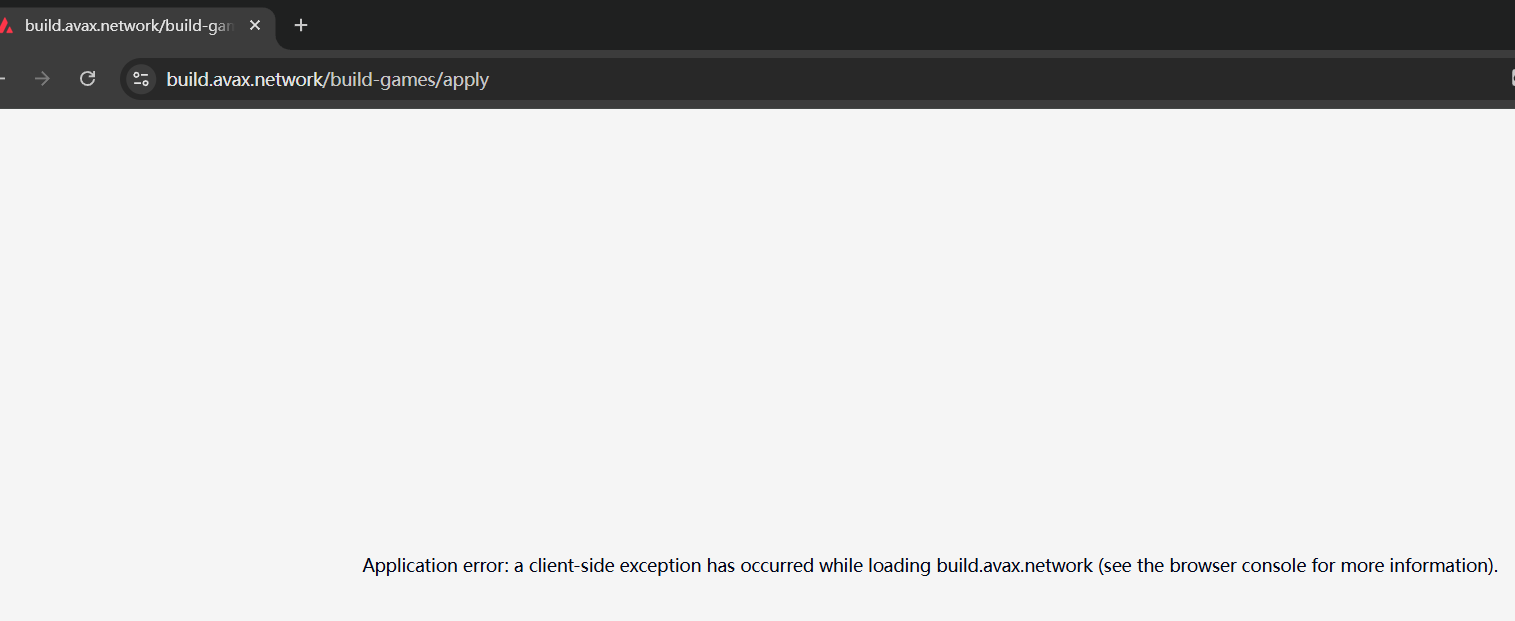This screenshot has height=621, width=1515.
Task: Click the red Avalanche favicon on the tab
Action: 6,25
